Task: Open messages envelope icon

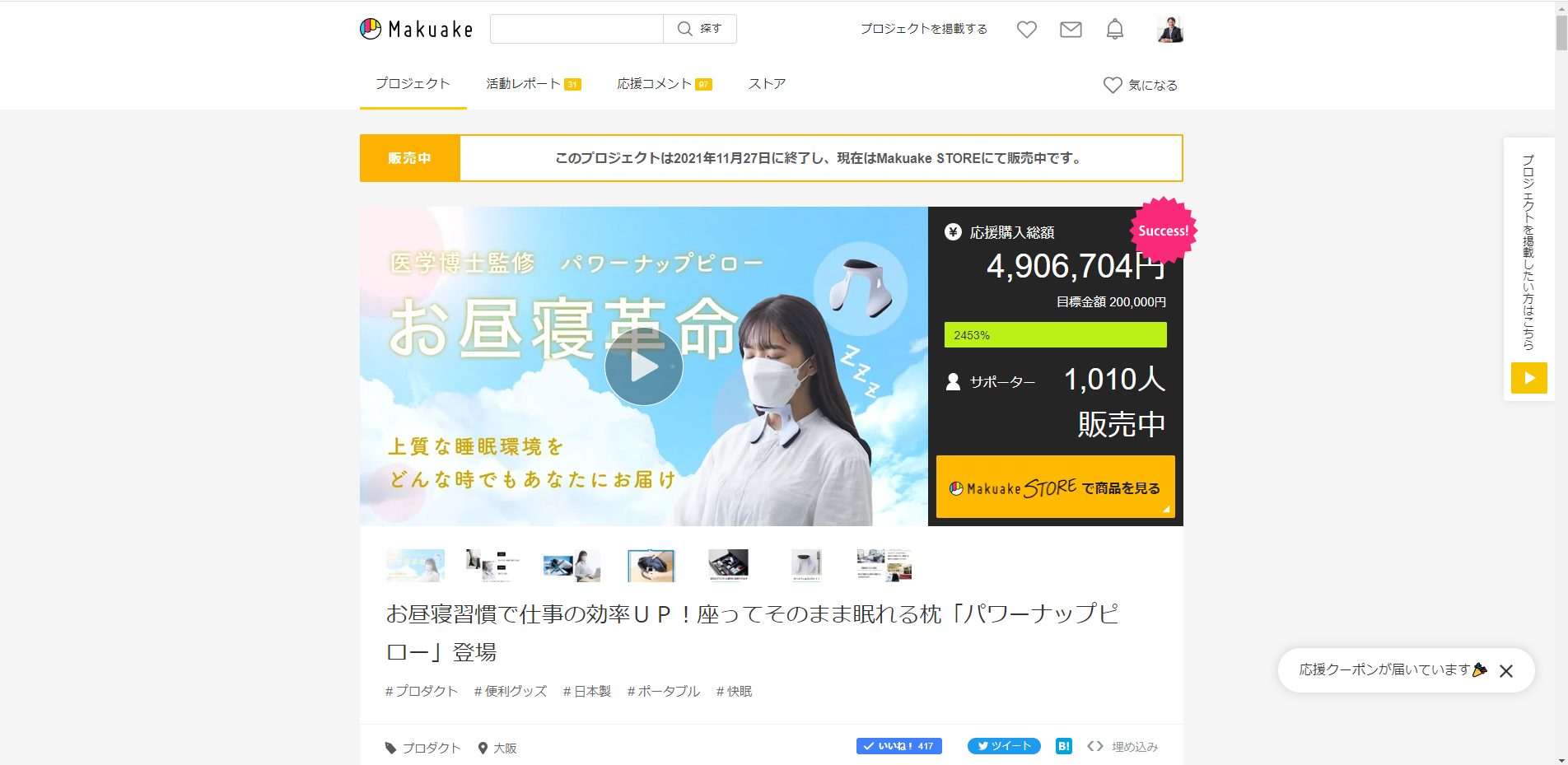Action: click(1071, 30)
